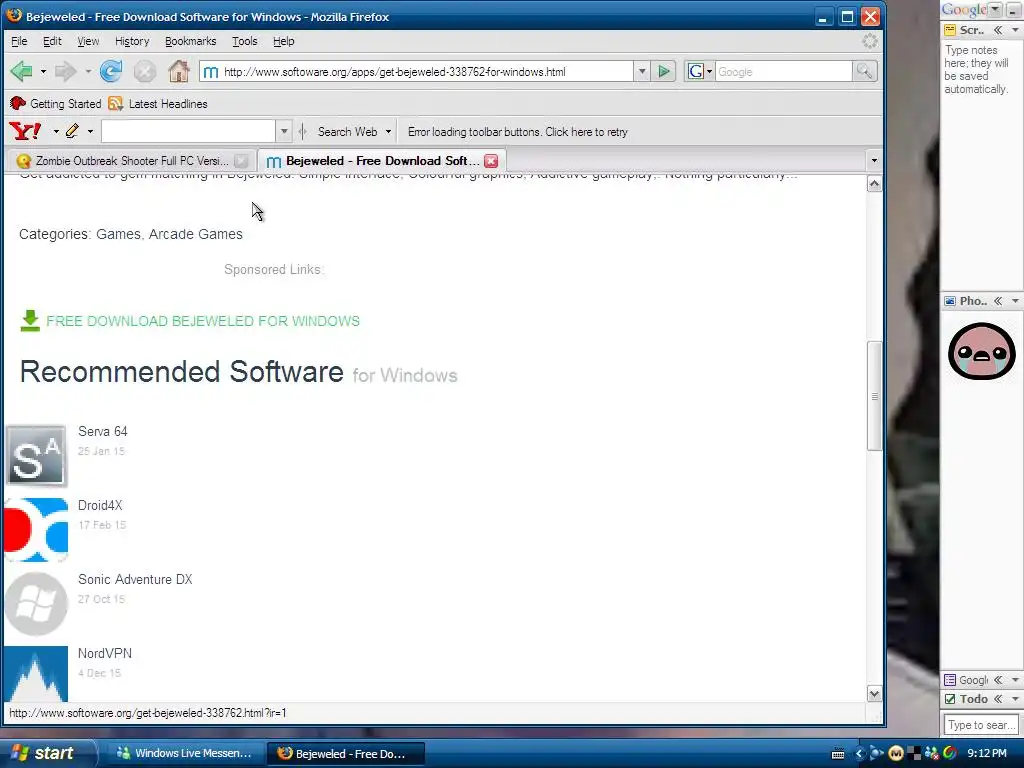Screen dimensions: 1024x768
Task: Click the crying face photo in sidebar
Action: (x=982, y=351)
